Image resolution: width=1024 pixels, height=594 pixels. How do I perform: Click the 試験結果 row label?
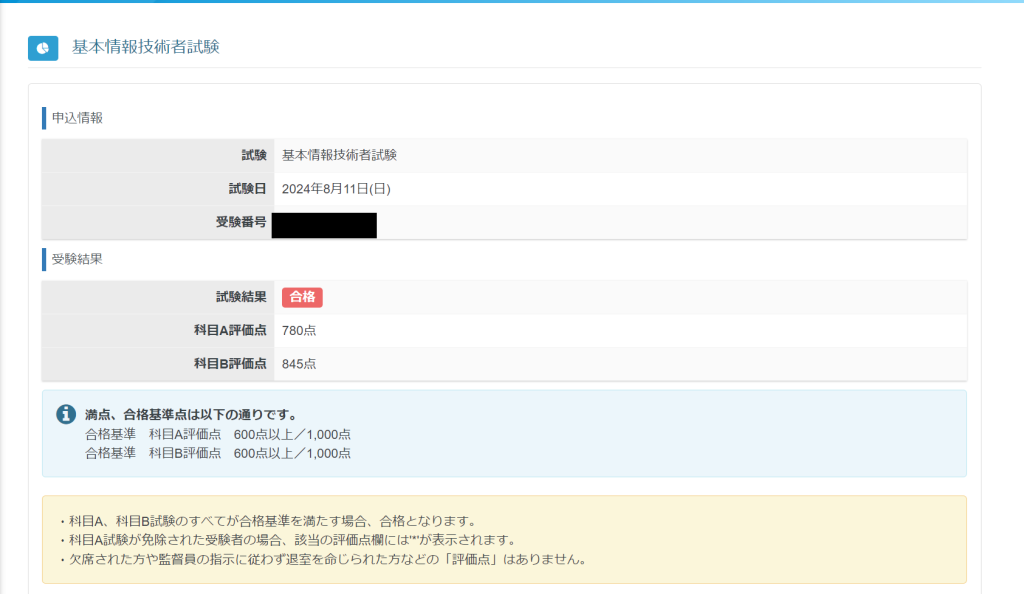[x=241, y=297]
